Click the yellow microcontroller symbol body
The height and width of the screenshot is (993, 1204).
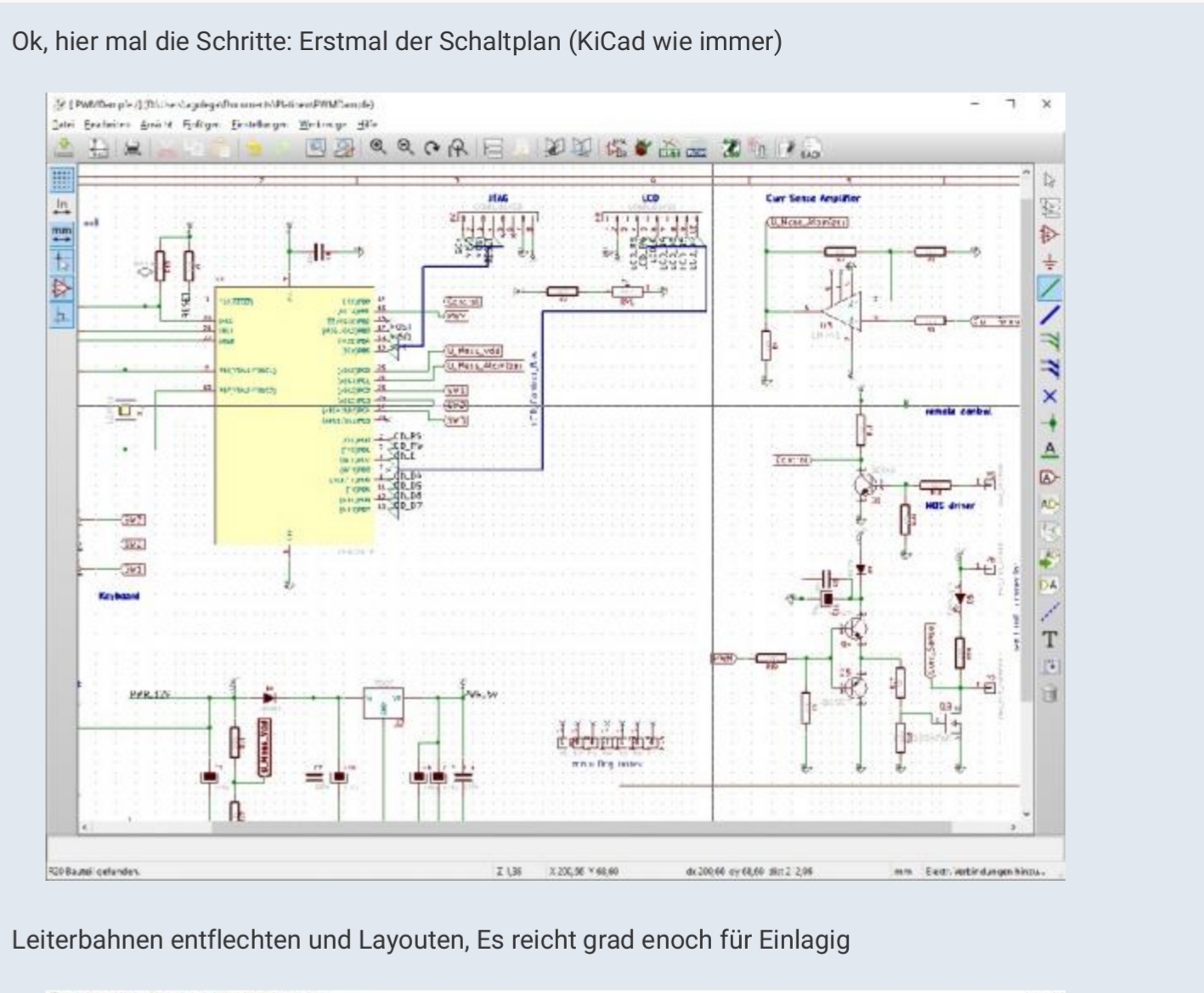click(294, 425)
